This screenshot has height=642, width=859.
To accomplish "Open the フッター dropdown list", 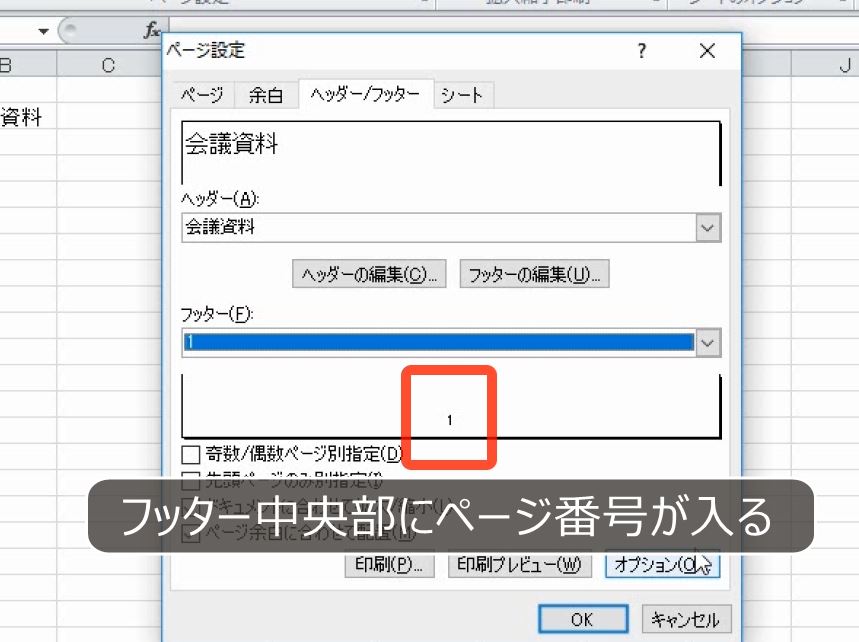I will (x=707, y=342).
